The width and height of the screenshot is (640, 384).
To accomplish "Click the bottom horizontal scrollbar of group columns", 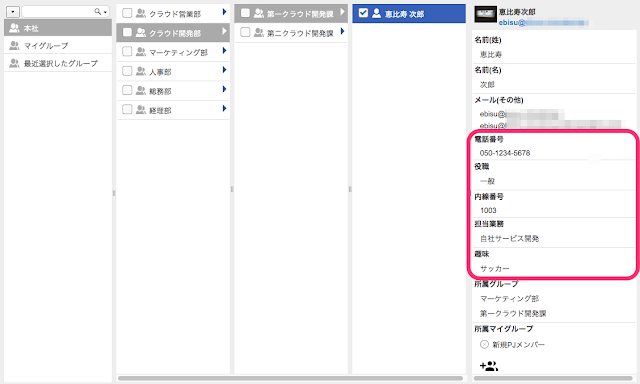I will (290, 378).
